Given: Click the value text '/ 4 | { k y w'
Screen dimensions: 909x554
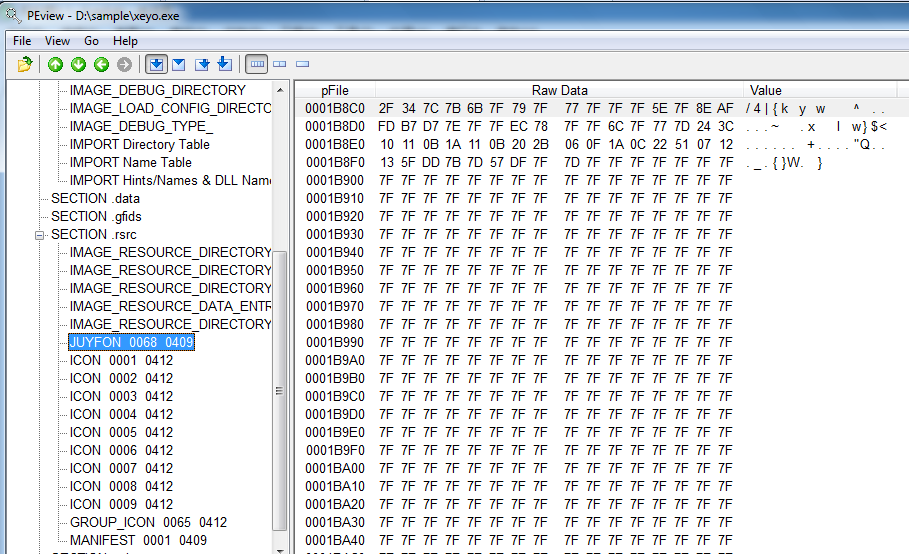Looking at the screenshot, I should (x=786, y=108).
